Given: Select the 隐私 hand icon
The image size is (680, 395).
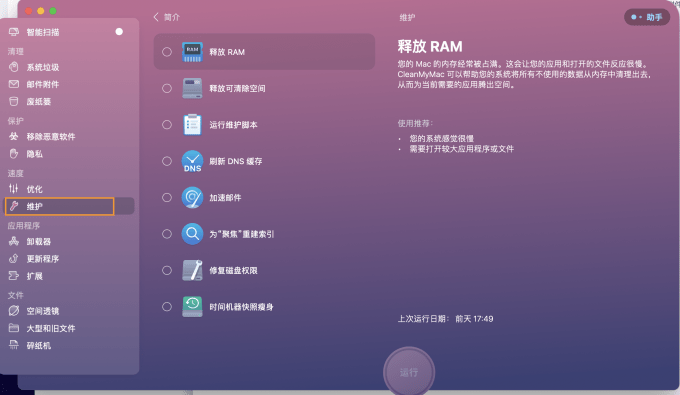Looking at the screenshot, I should point(14,153).
